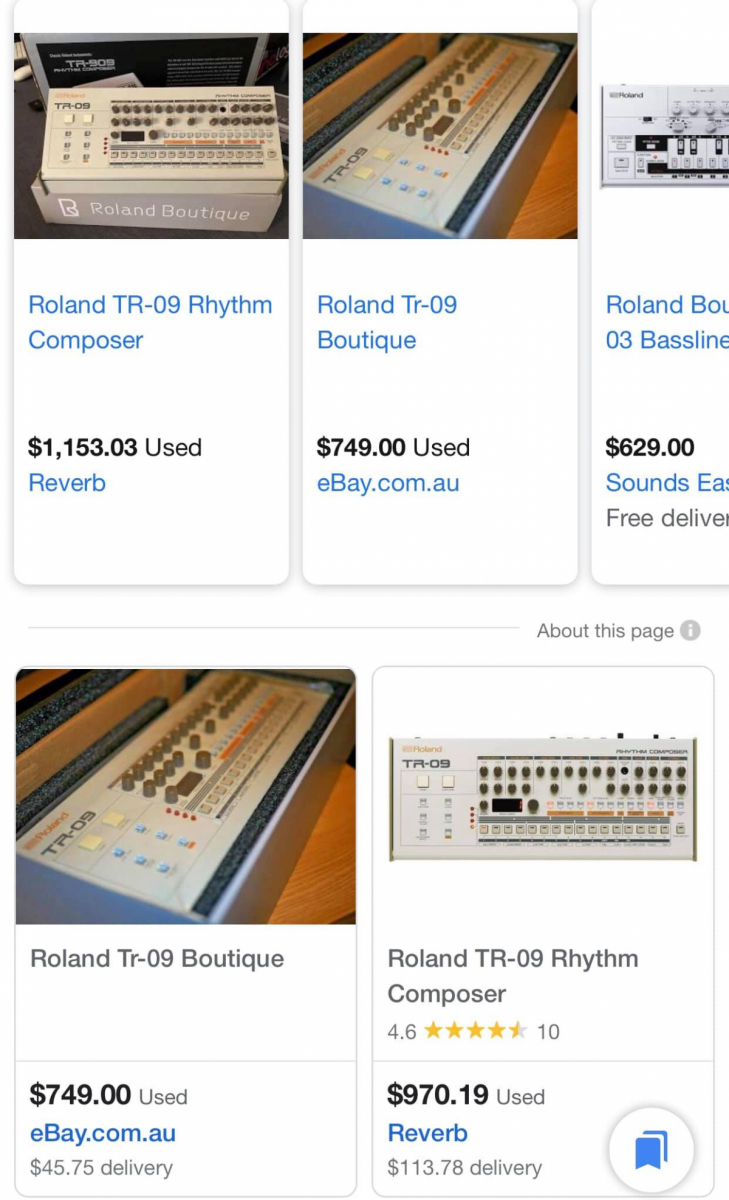729x1200 pixels.
Task: Open large TR-09 Boutique photo in lower grid
Action: pos(186,796)
